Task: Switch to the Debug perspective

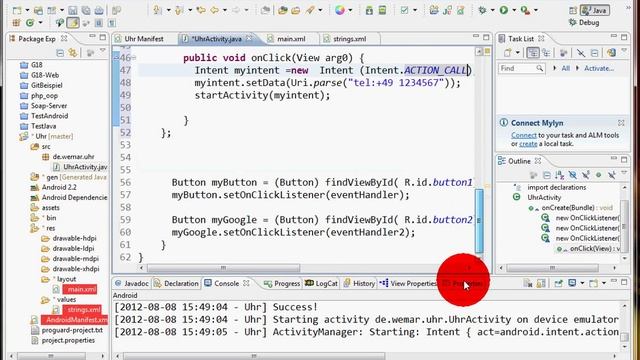Action: (x=584, y=23)
